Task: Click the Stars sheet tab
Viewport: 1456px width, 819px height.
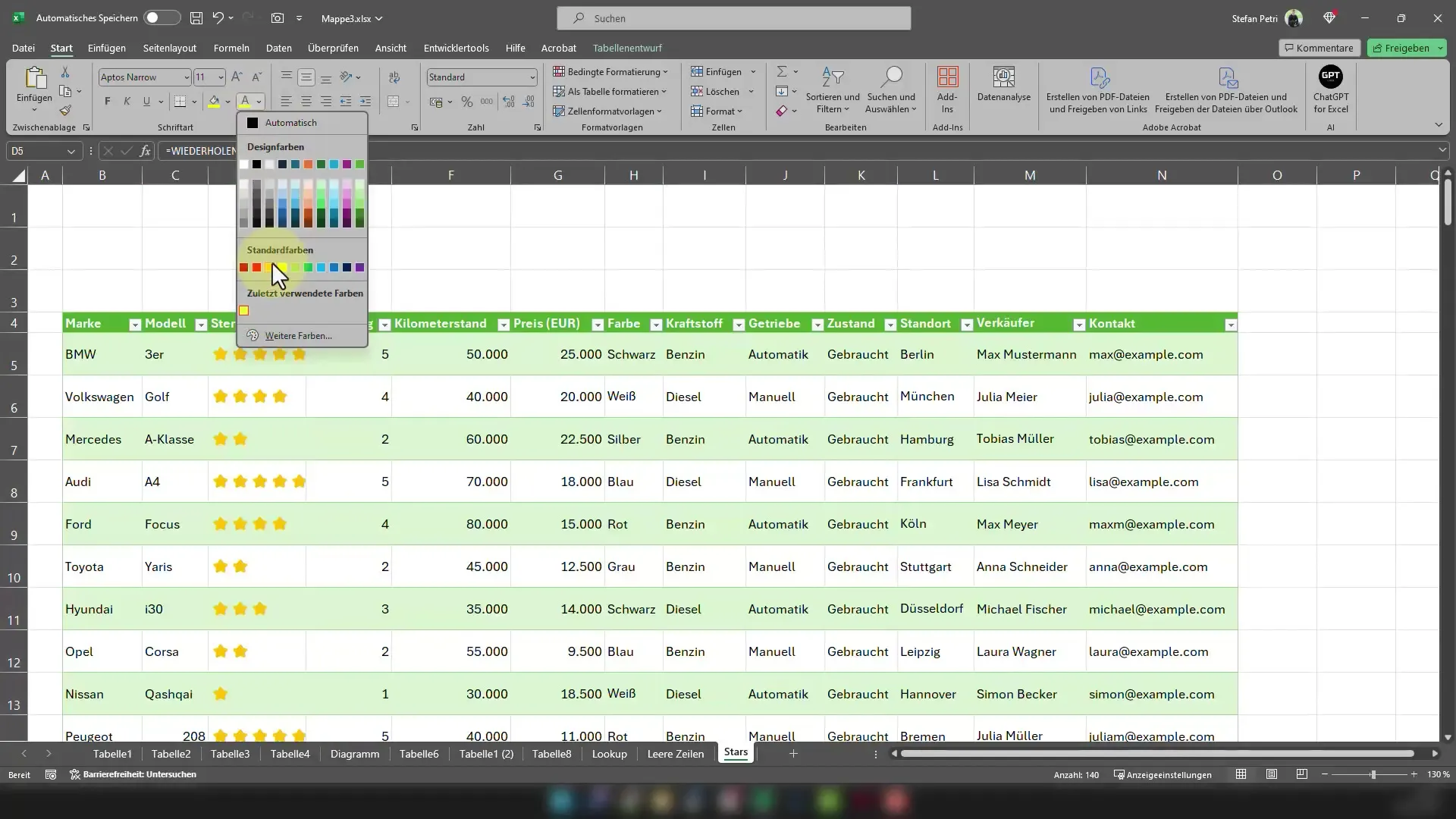Action: point(736,752)
